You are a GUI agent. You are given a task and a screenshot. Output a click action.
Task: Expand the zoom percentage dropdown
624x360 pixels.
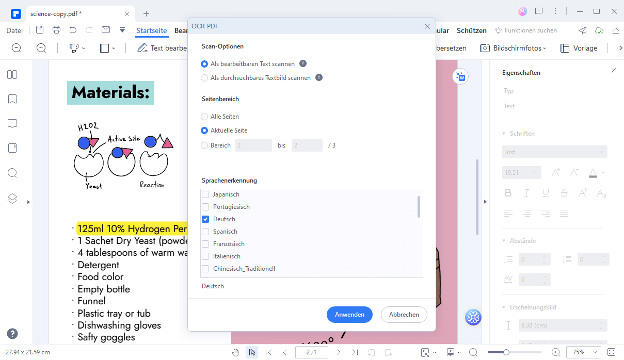(x=595, y=352)
